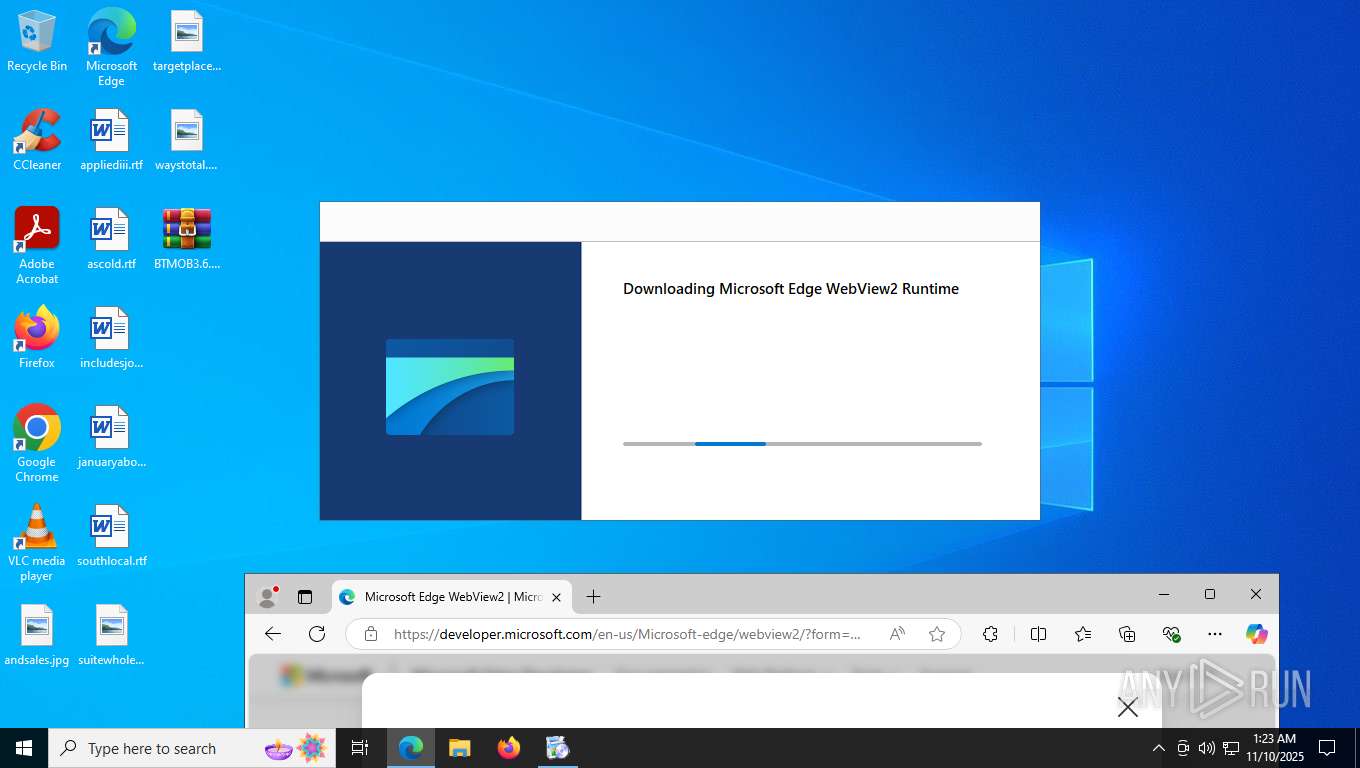Click the WebView2 installer logo image
1360x768 pixels.
450,387
